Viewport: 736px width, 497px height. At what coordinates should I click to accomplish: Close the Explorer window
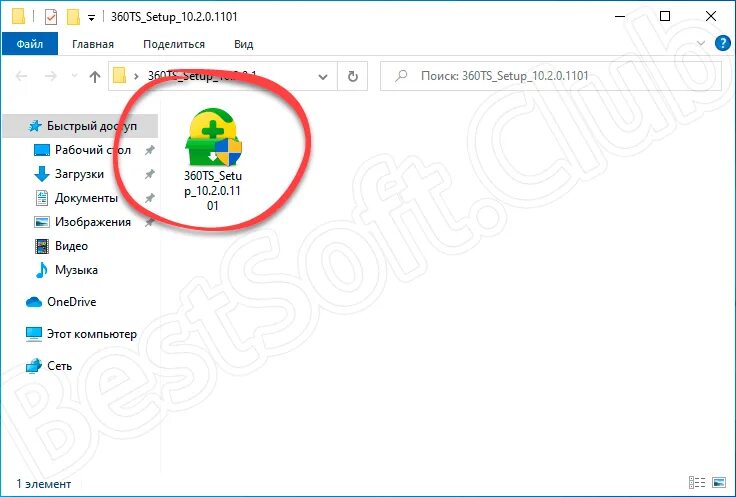point(711,16)
